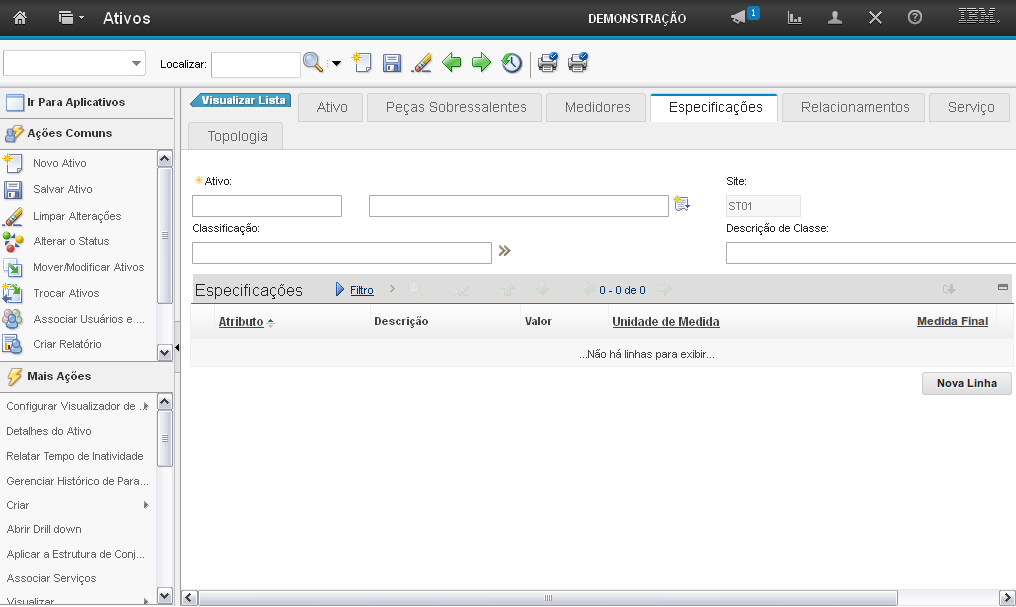Go to previous record green arrow
The width and height of the screenshot is (1016, 607).
tap(452, 63)
